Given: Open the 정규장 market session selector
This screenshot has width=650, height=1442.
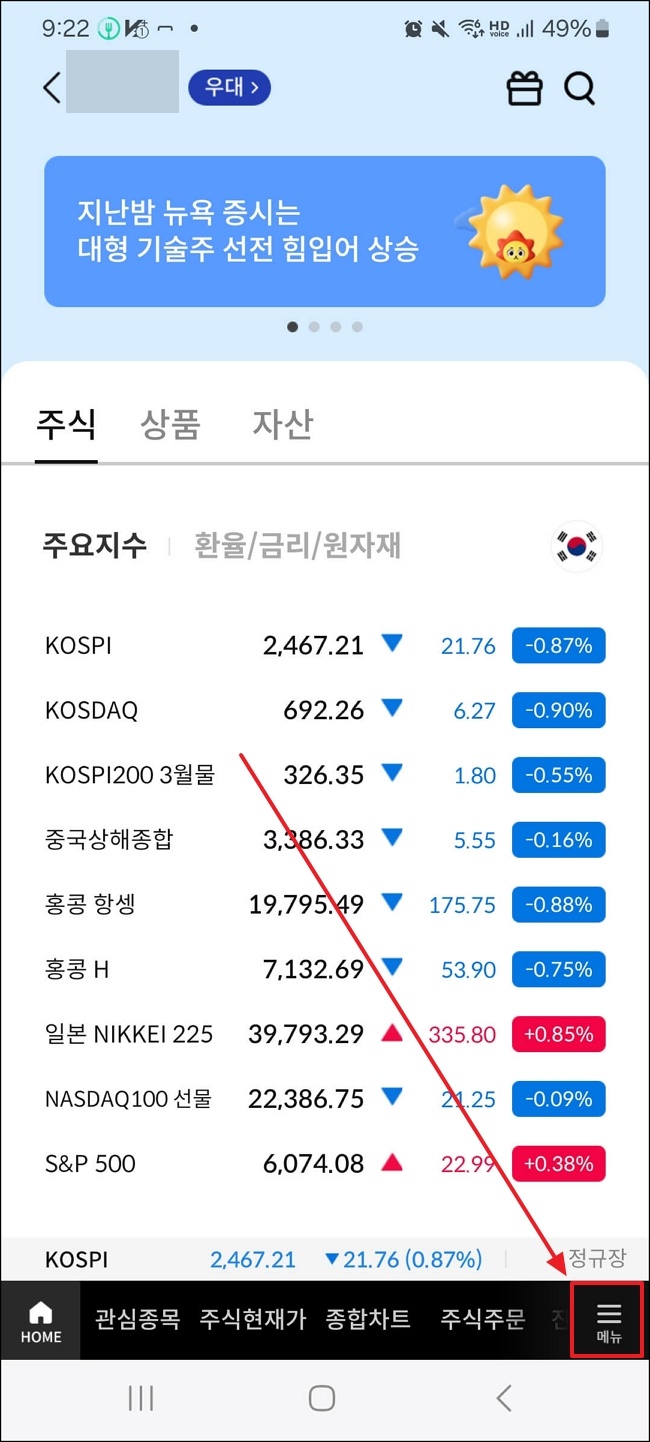Looking at the screenshot, I should click(597, 1259).
